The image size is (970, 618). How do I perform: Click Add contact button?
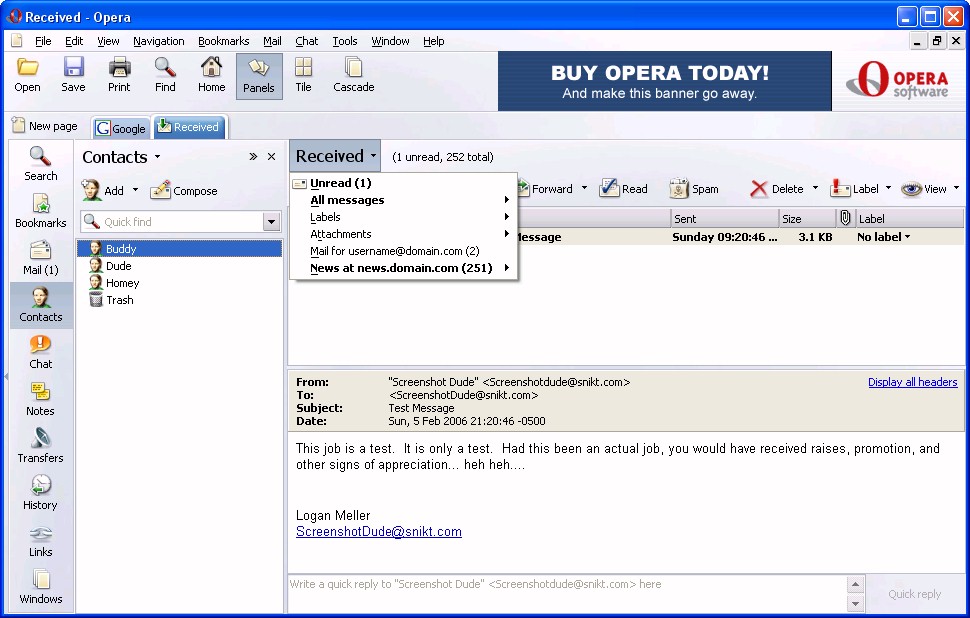coord(103,191)
